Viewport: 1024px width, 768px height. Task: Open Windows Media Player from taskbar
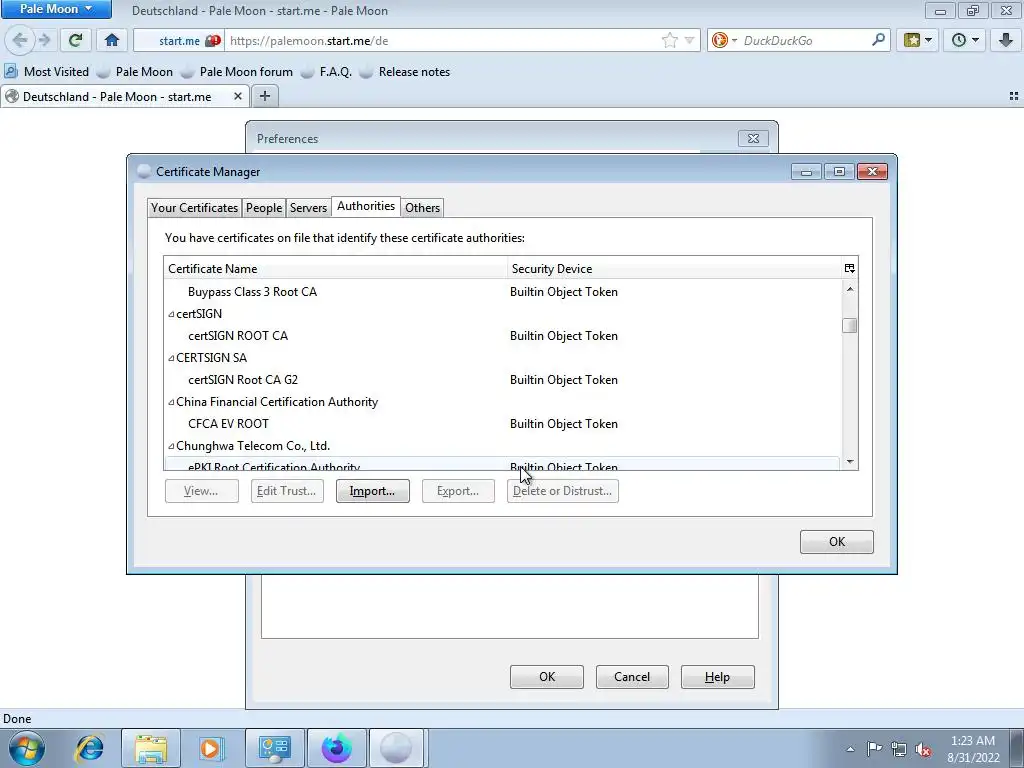tap(211, 748)
